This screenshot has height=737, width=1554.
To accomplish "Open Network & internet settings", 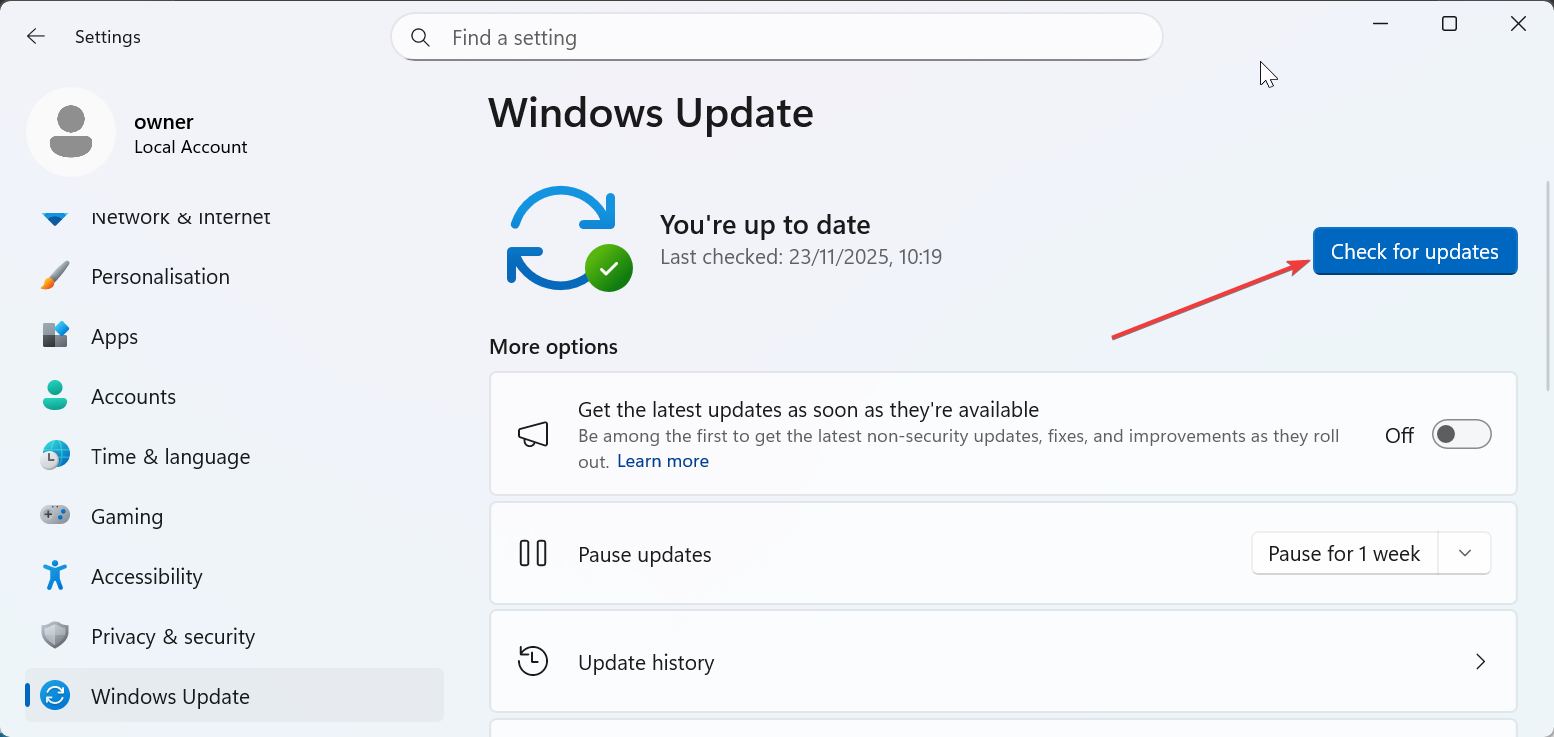I will 180,218.
